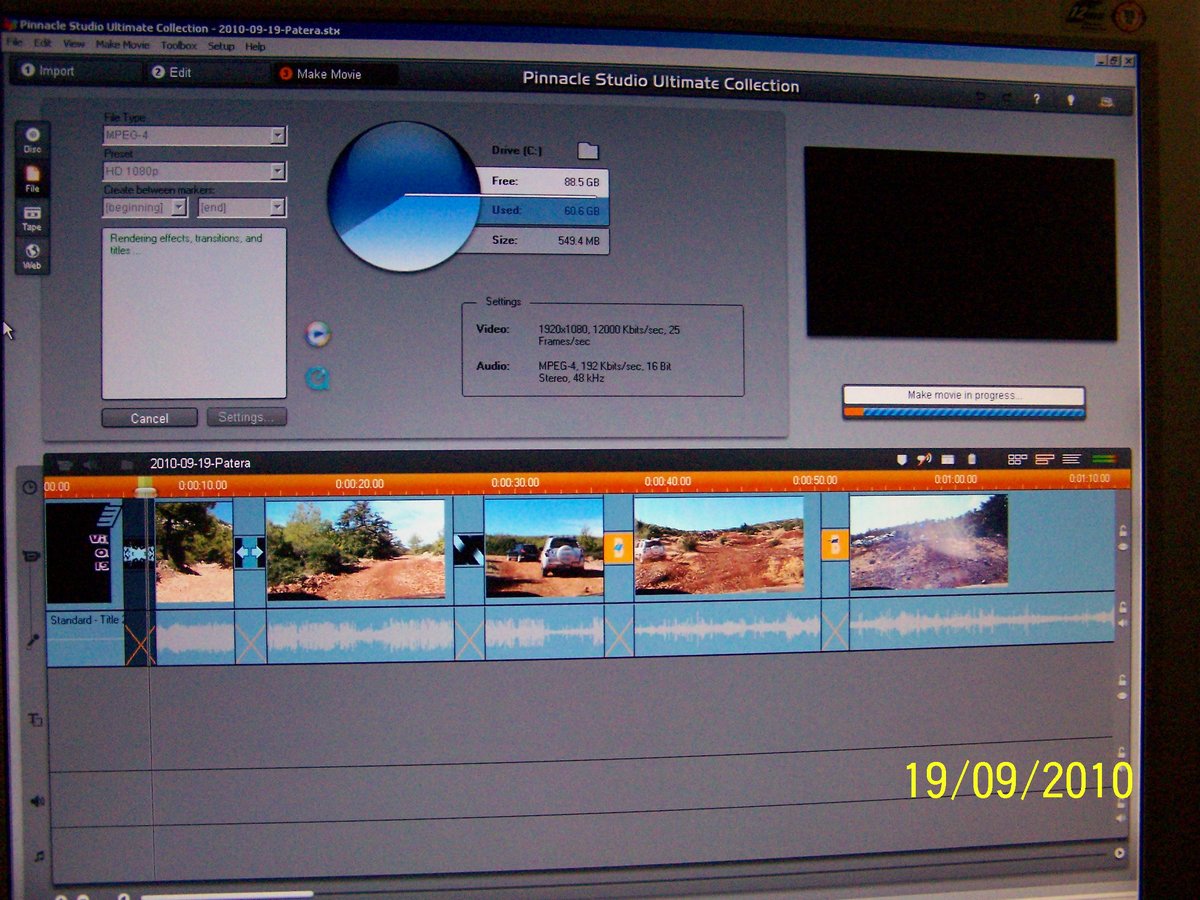Switch to storyboard view icon
The height and width of the screenshot is (900, 1200).
1018,460
